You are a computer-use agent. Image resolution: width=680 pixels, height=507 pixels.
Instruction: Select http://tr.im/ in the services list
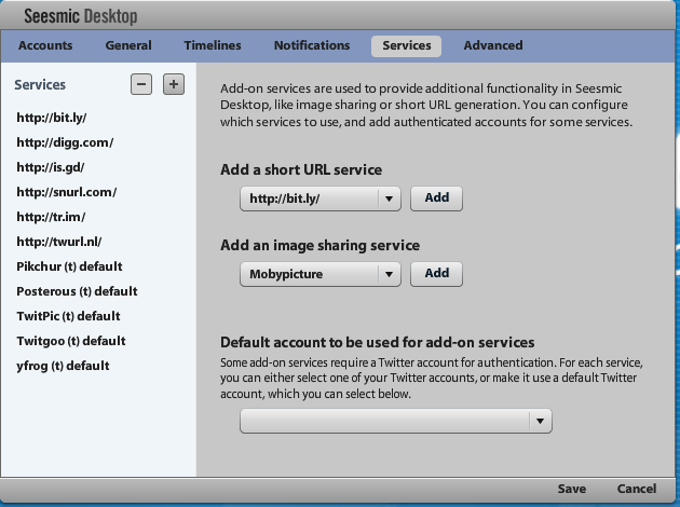click(51, 217)
